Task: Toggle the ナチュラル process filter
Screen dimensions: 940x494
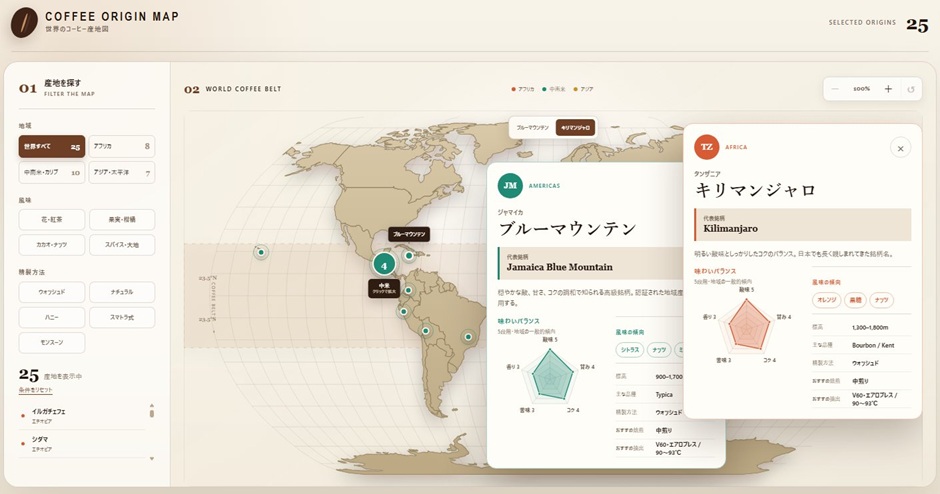Action: (x=122, y=292)
